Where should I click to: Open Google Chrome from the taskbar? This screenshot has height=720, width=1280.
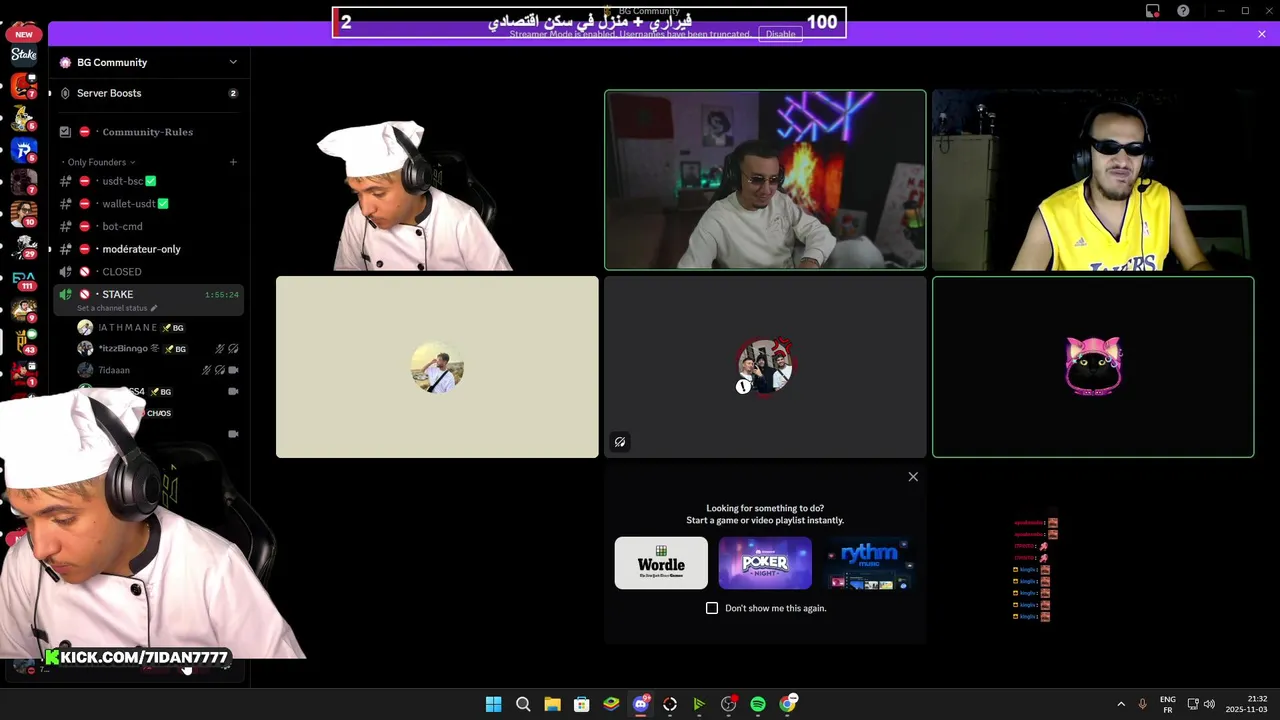pyautogui.click(x=788, y=704)
